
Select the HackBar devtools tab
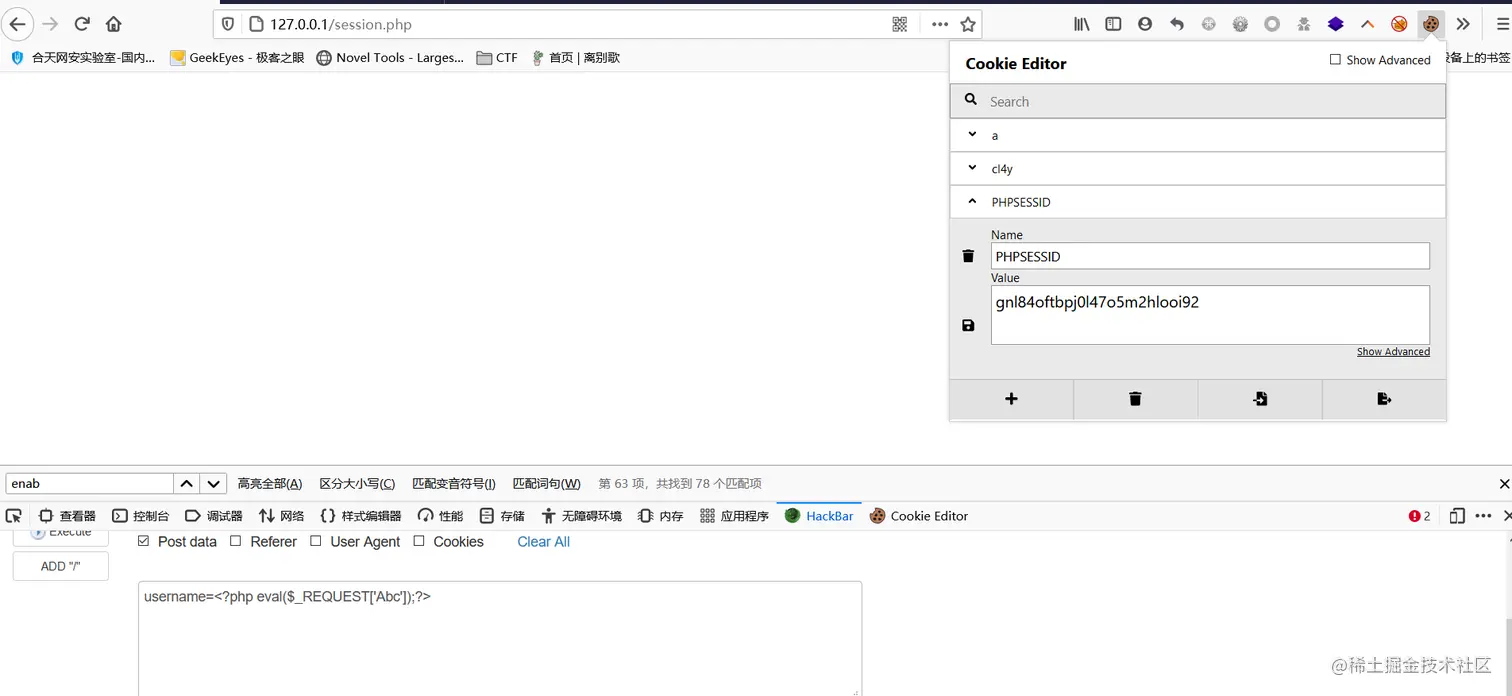coord(819,516)
